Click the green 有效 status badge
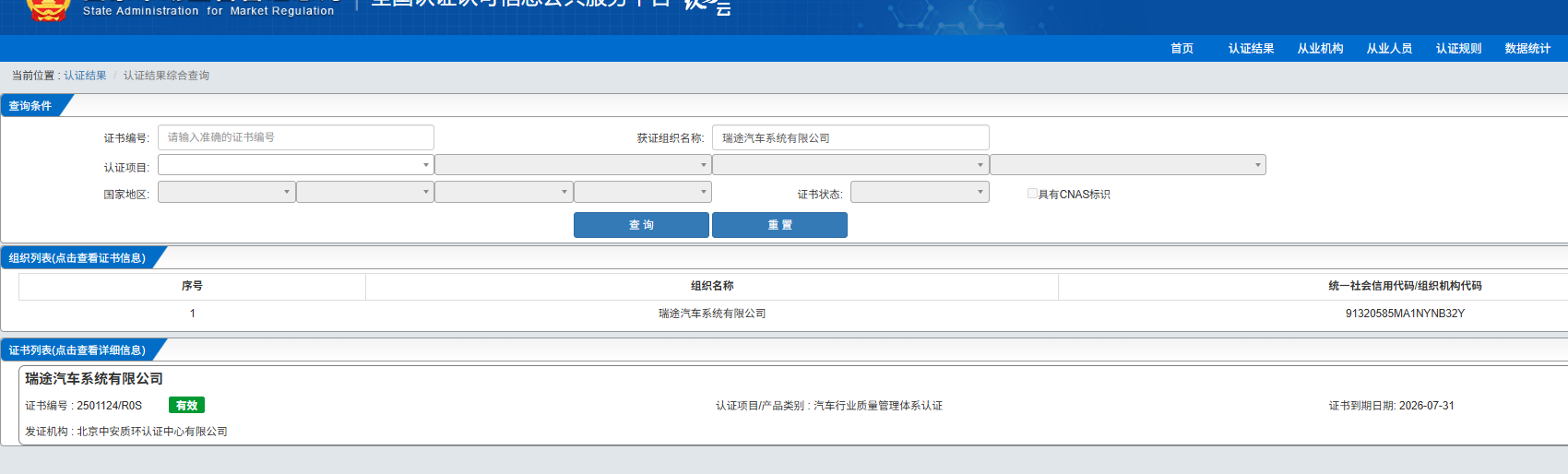This screenshot has width=1568, height=474. click(x=186, y=405)
